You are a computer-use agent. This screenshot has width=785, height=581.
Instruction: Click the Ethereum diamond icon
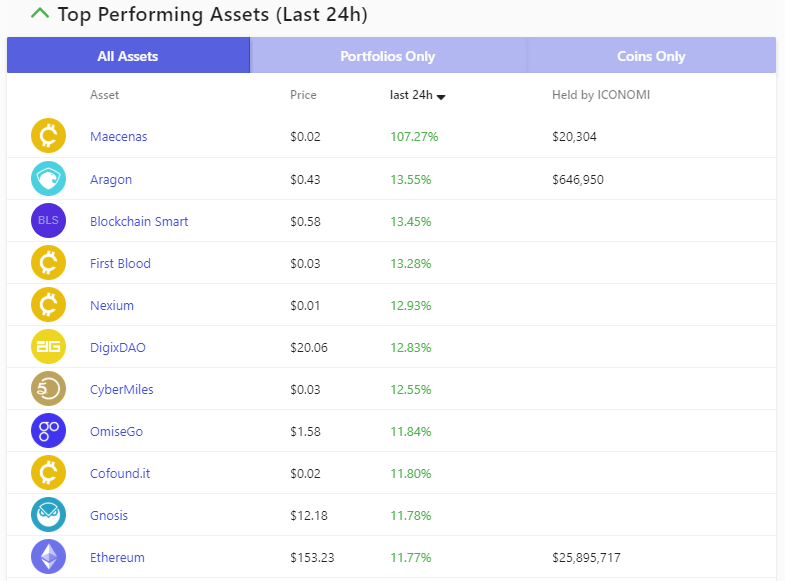pyautogui.click(x=48, y=557)
